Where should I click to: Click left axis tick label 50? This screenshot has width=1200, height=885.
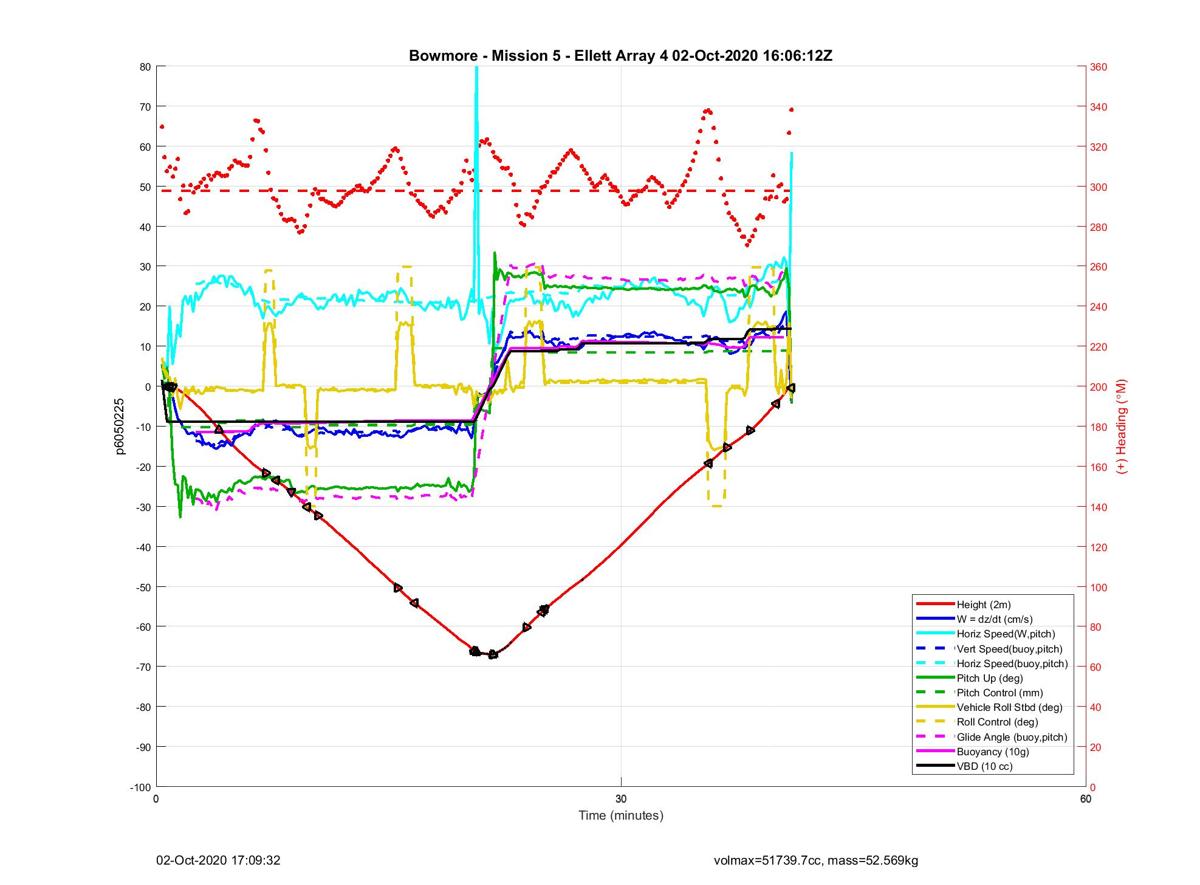click(x=144, y=187)
